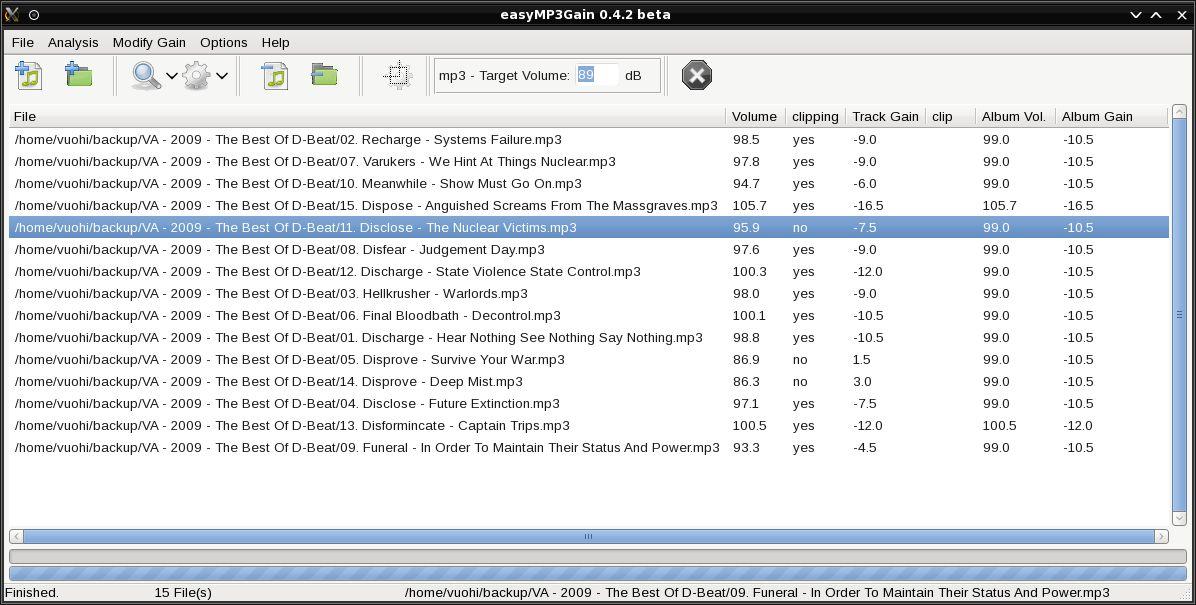Click the Target Volume input field
The width and height of the screenshot is (1196, 605).
[596, 75]
